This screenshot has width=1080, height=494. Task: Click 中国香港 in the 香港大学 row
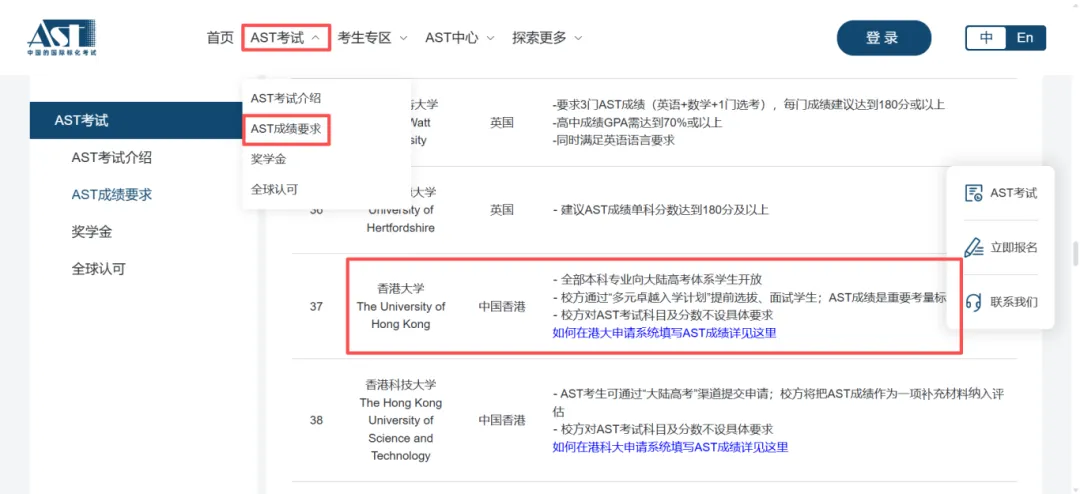[x=502, y=307]
